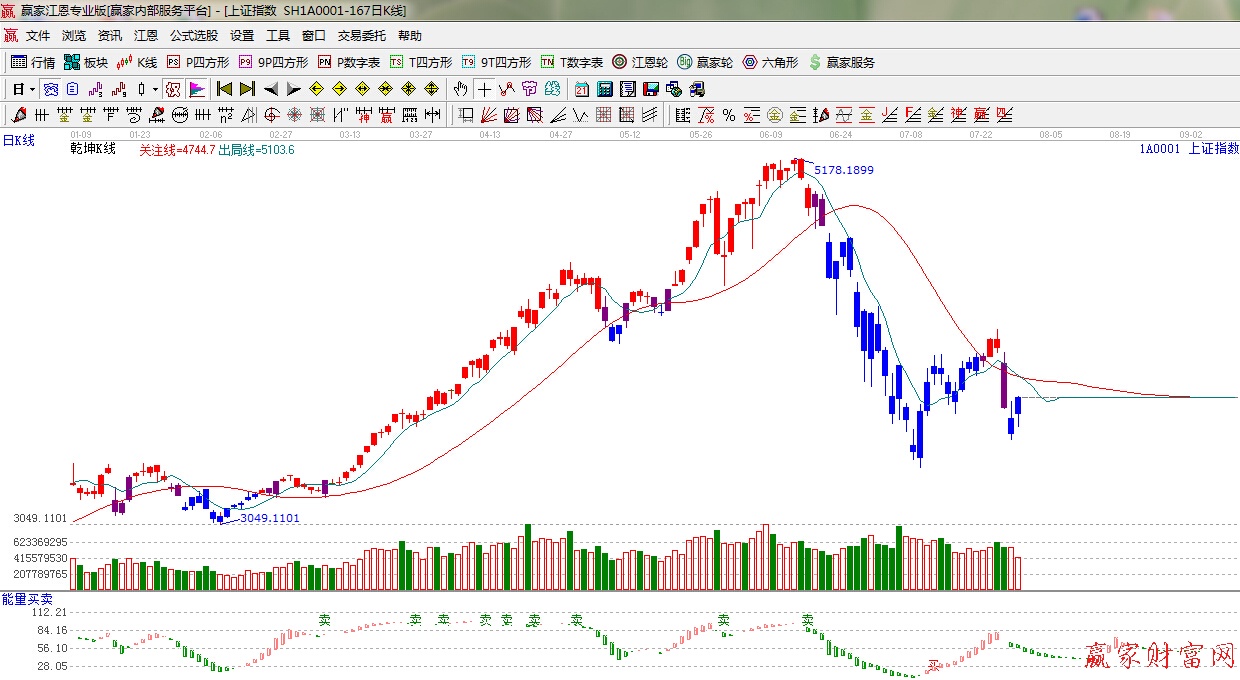This screenshot has width=1240, height=680.
Task: Open the T数字表 number table
Action: (572, 62)
